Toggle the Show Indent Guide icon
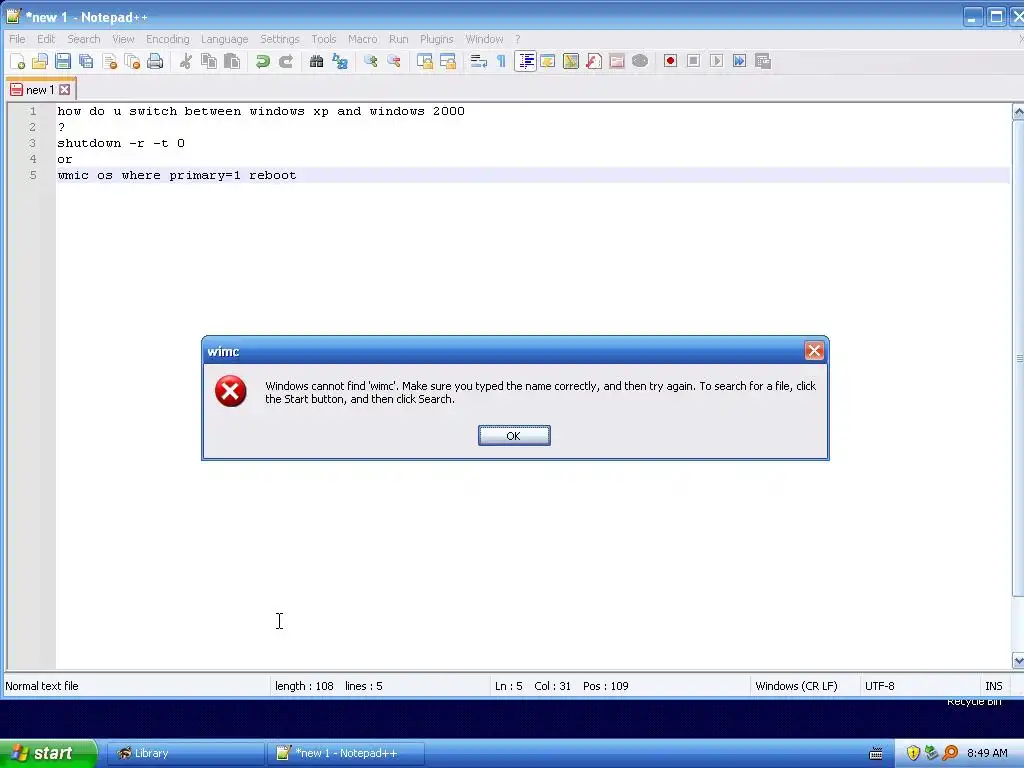Image resolution: width=1024 pixels, height=768 pixels. tap(525, 61)
